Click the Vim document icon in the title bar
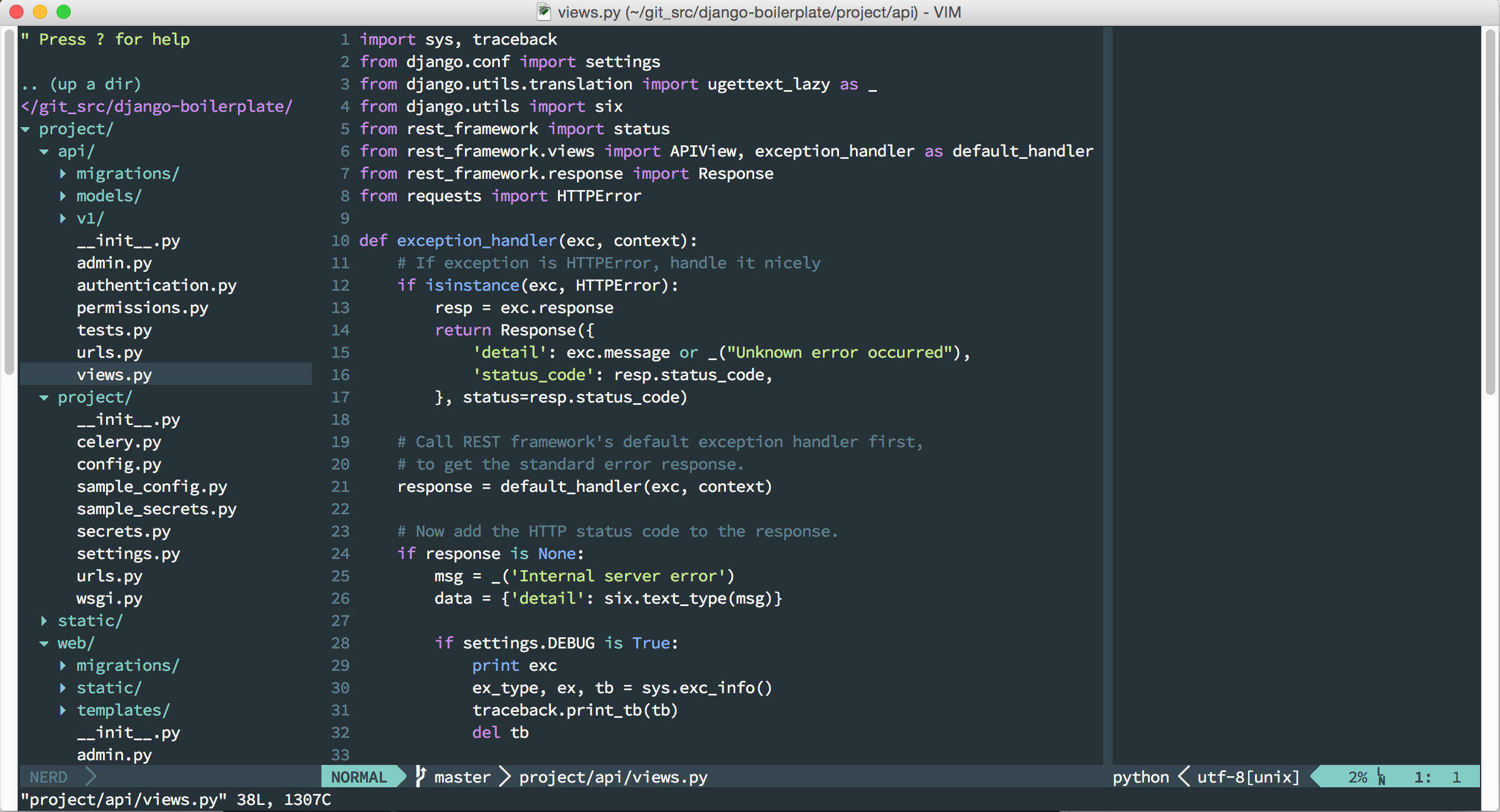 click(544, 12)
